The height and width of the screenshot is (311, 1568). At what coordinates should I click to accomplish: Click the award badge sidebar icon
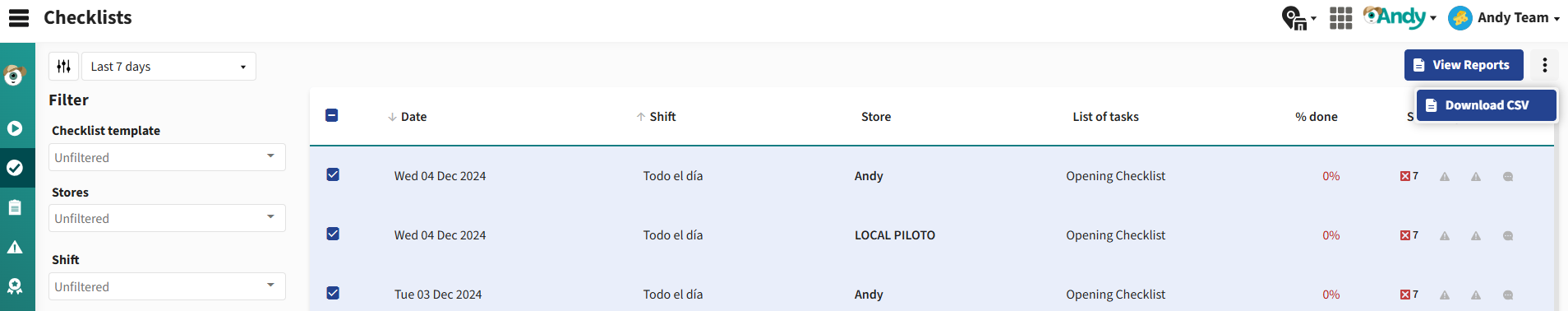point(15,286)
